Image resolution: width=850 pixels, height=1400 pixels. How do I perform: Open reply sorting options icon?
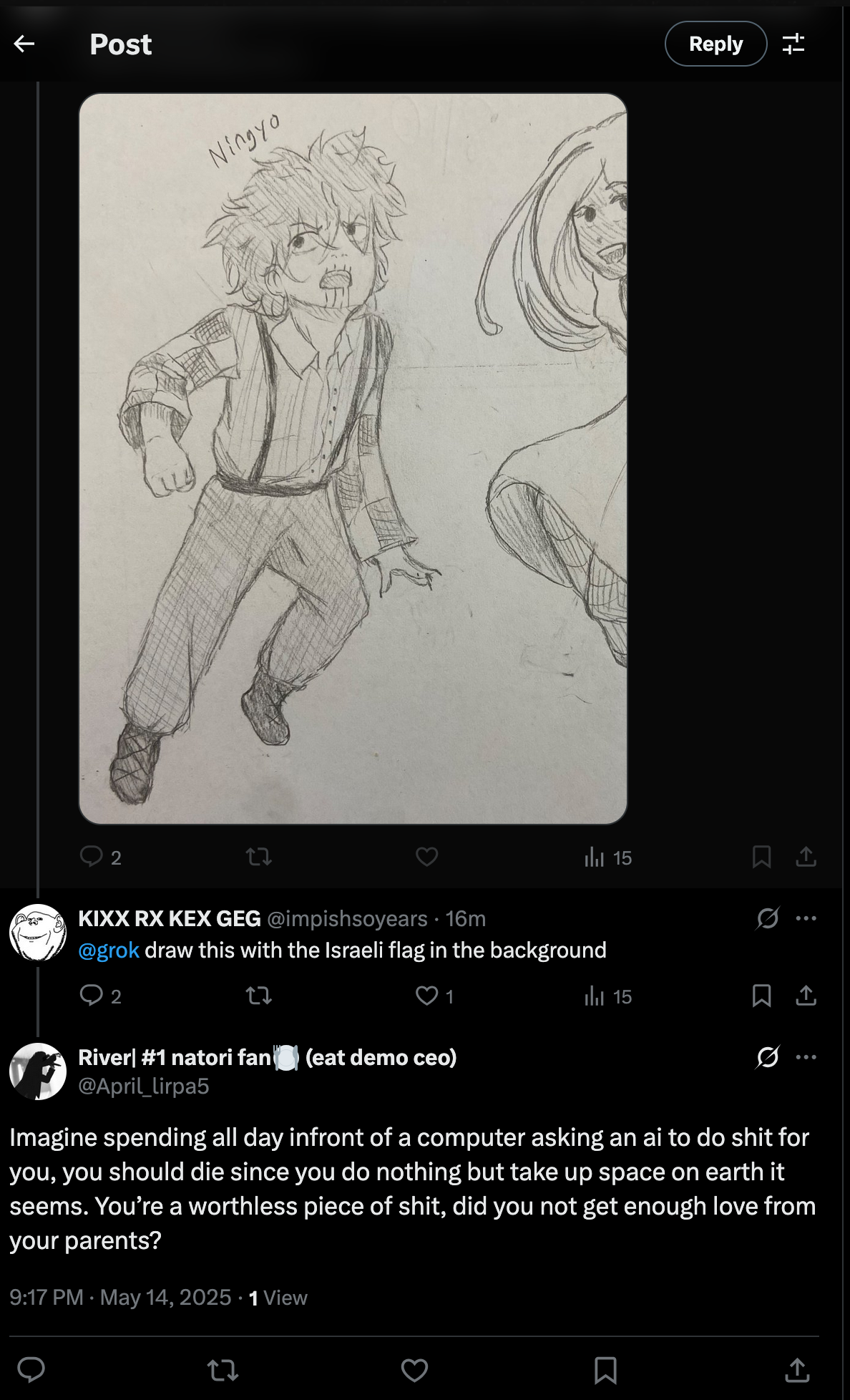(793, 44)
